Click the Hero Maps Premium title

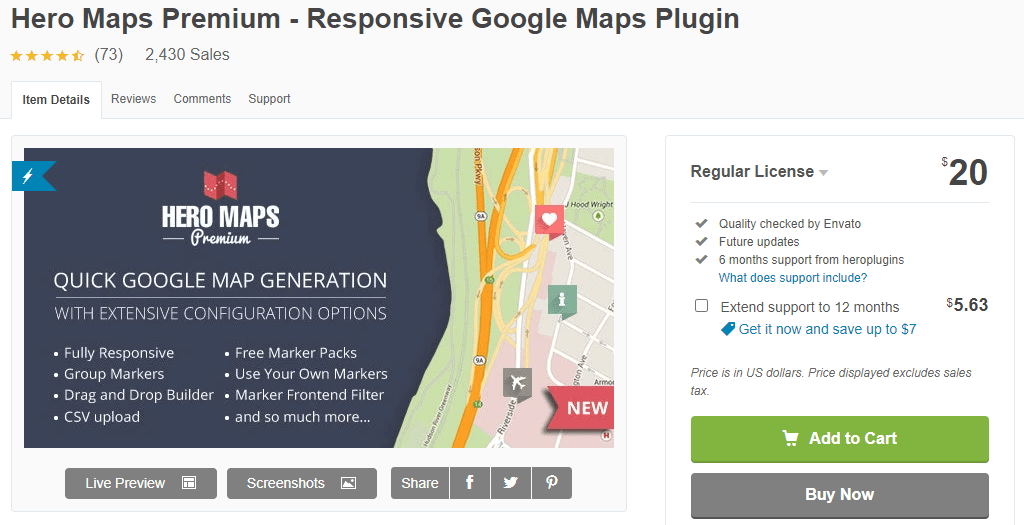coord(375,18)
